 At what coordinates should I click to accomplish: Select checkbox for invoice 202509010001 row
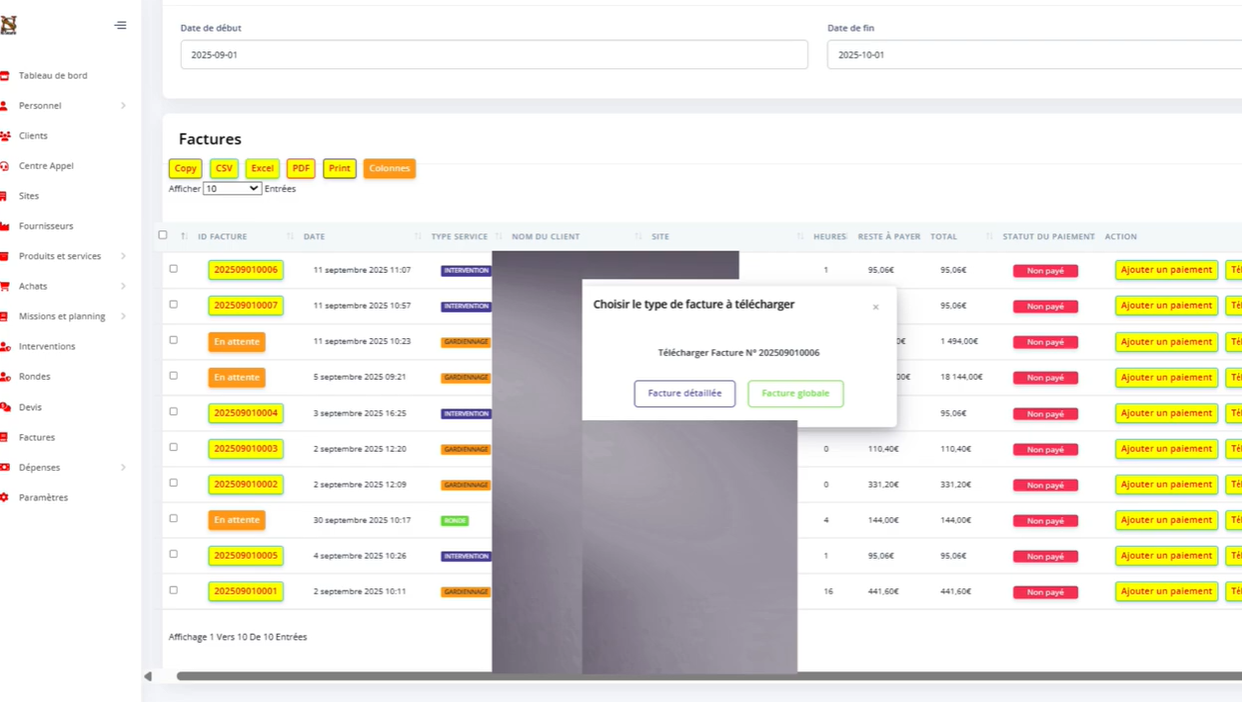pos(173,590)
